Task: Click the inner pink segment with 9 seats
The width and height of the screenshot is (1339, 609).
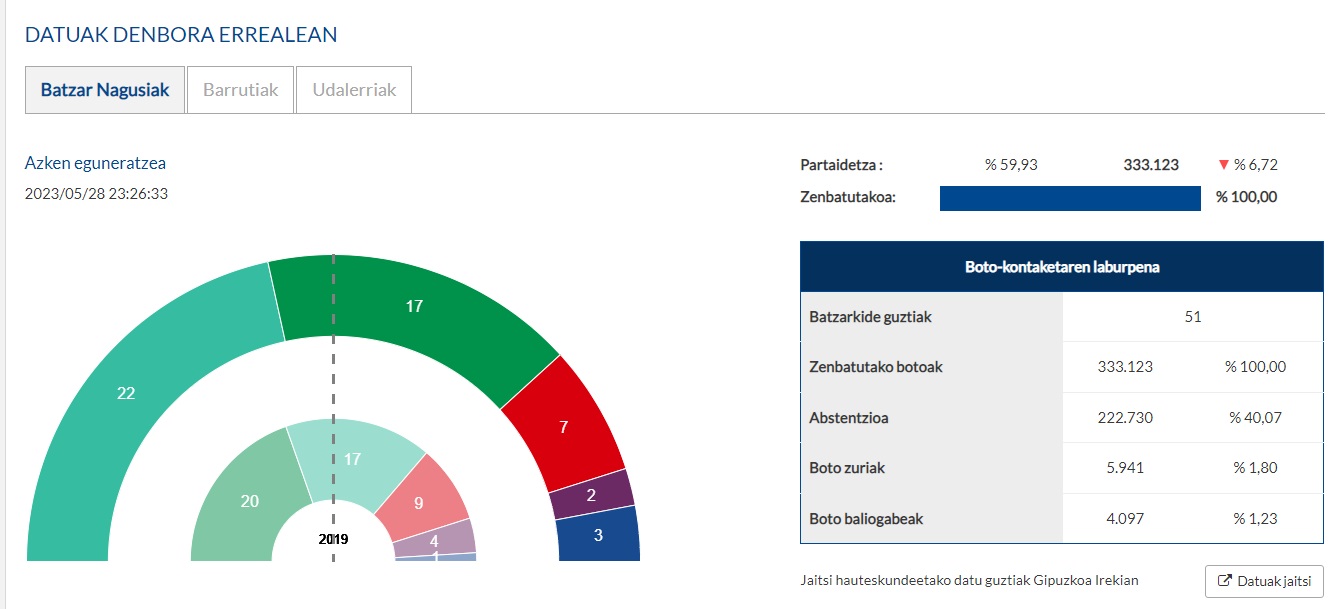Action: 419,503
